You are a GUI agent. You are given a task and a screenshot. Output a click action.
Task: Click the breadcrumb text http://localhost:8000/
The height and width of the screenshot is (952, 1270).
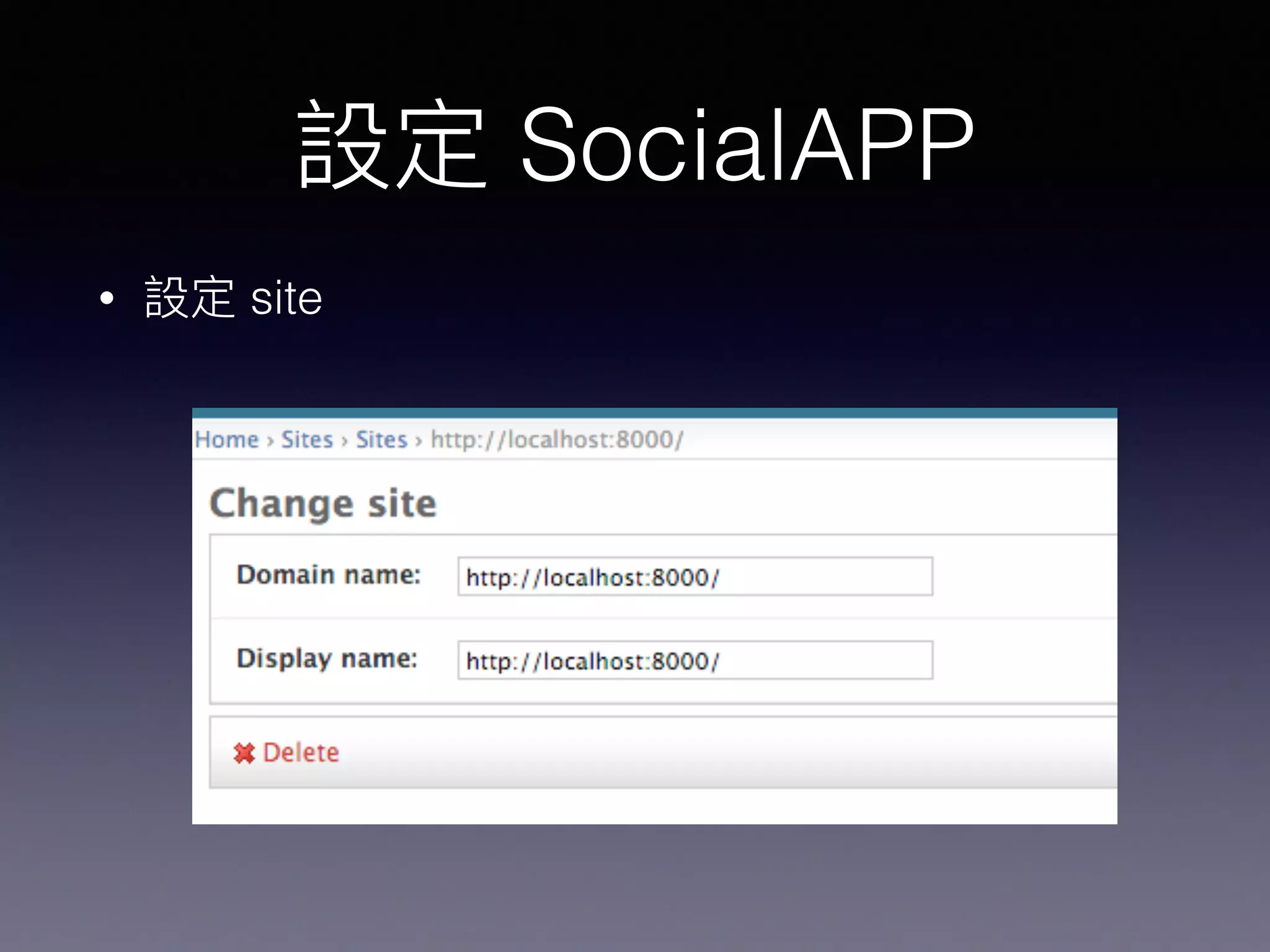pos(557,439)
